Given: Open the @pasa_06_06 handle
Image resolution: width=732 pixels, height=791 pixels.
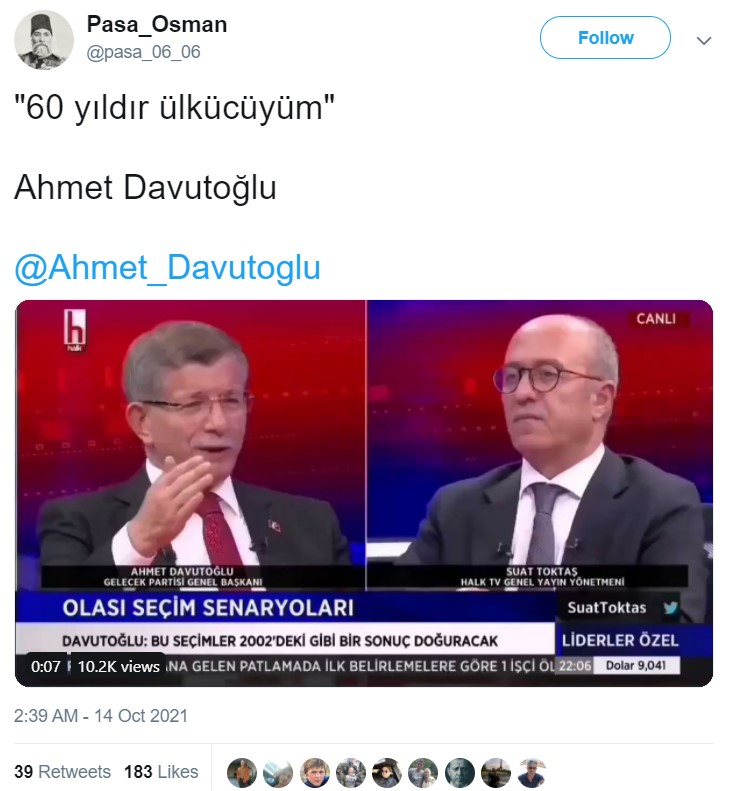Looking at the screenshot, I should point(144,52).
